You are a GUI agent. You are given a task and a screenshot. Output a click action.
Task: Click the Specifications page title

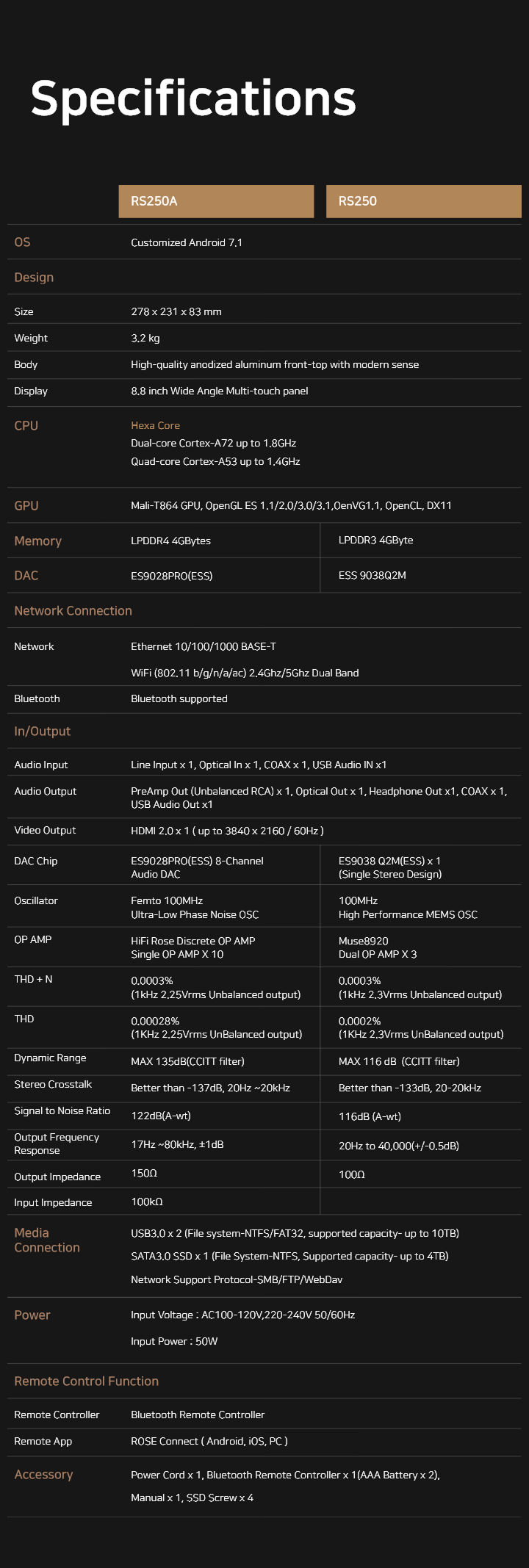(193, 98)
